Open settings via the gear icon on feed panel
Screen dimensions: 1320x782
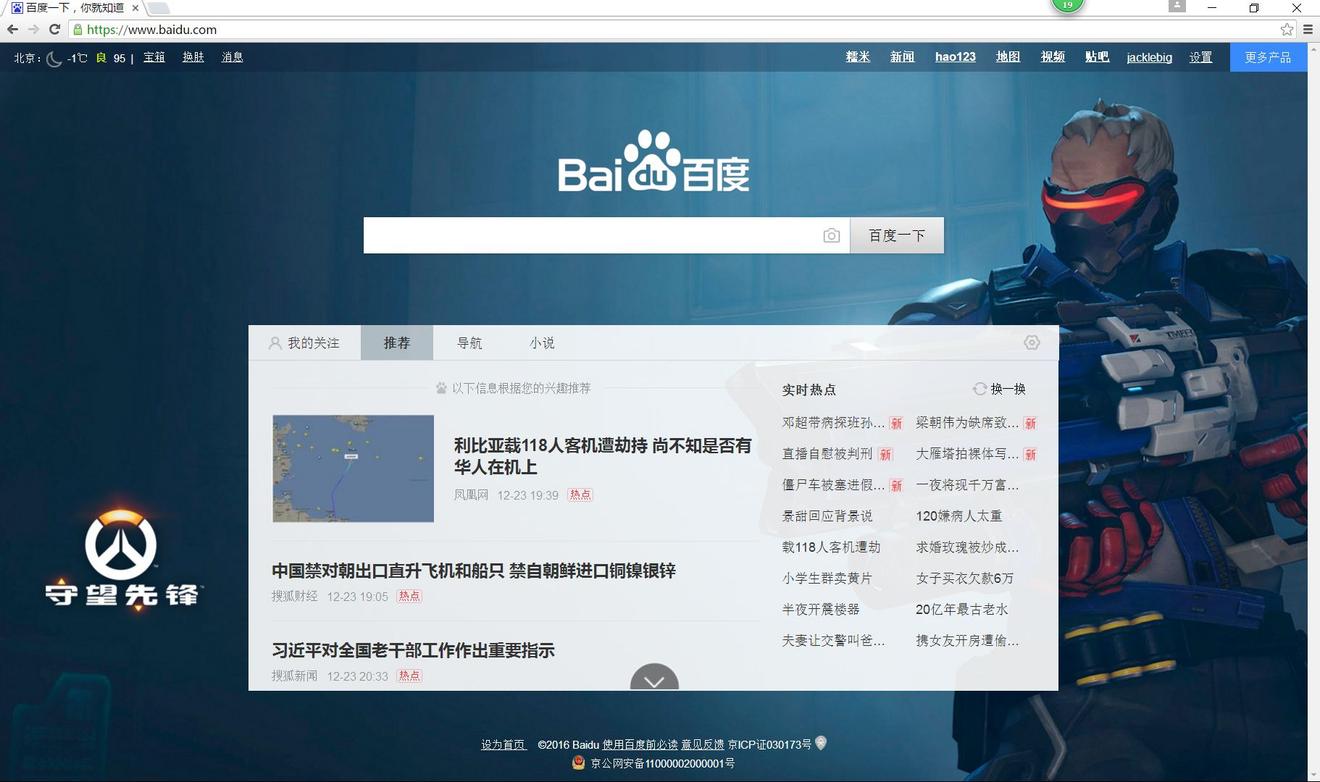point(1031,342)
